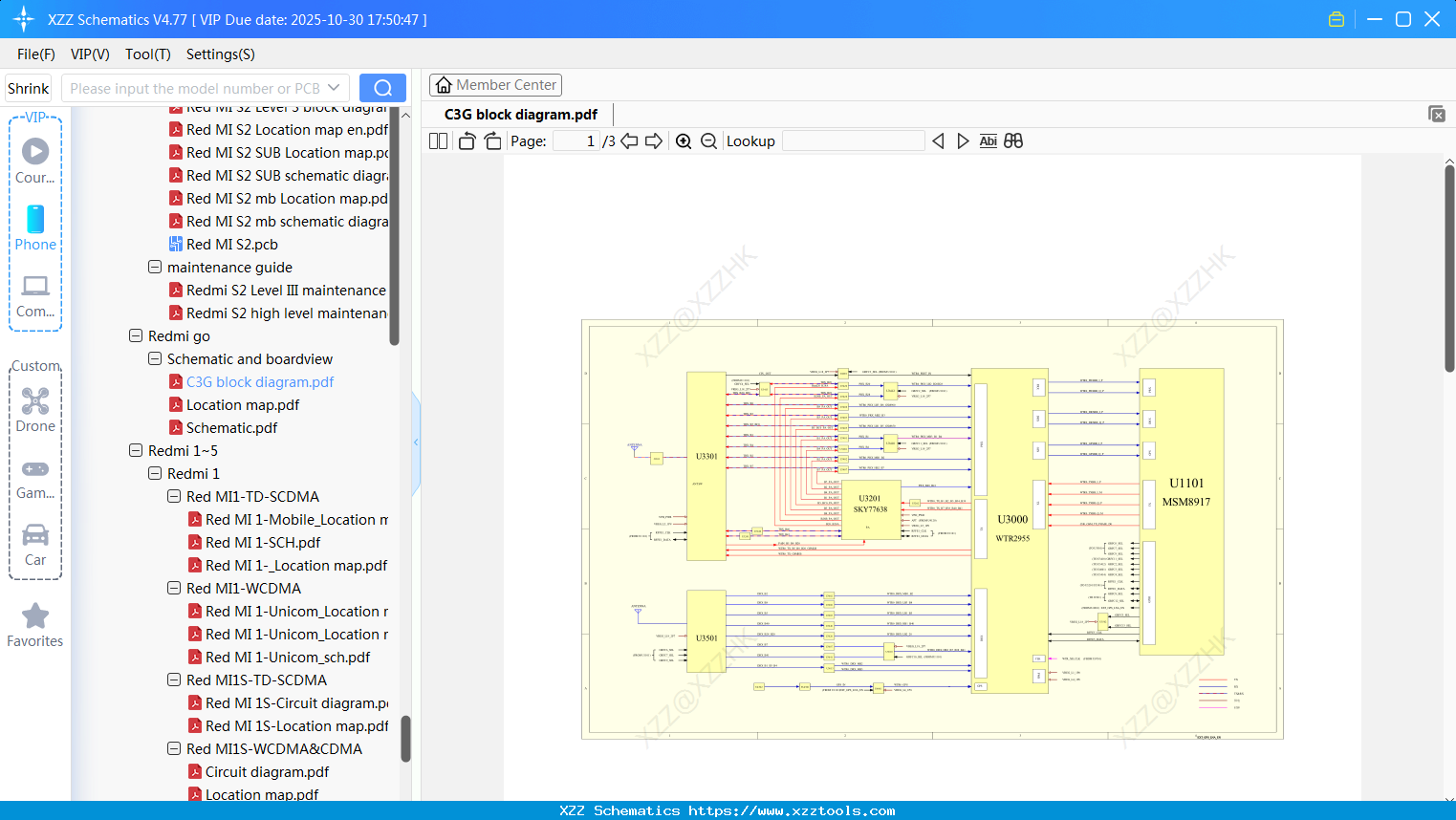This screenshot has height=820, width=1456.
Task: Select the Zoom In magnifier icon
Action: 684,140
